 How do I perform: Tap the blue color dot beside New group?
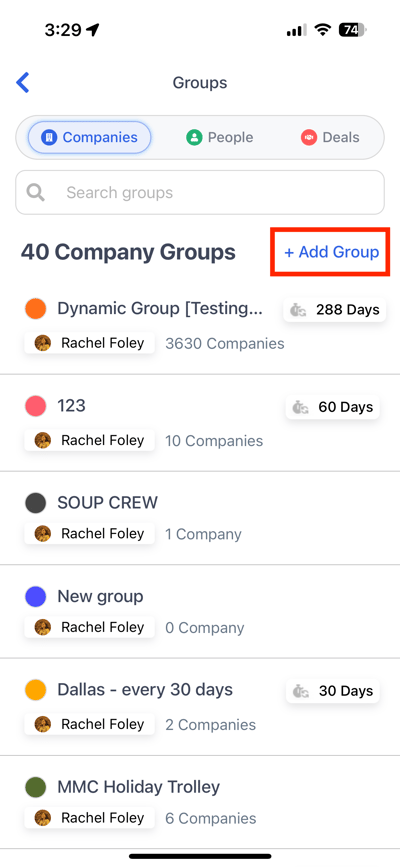(x=35, y=597)
